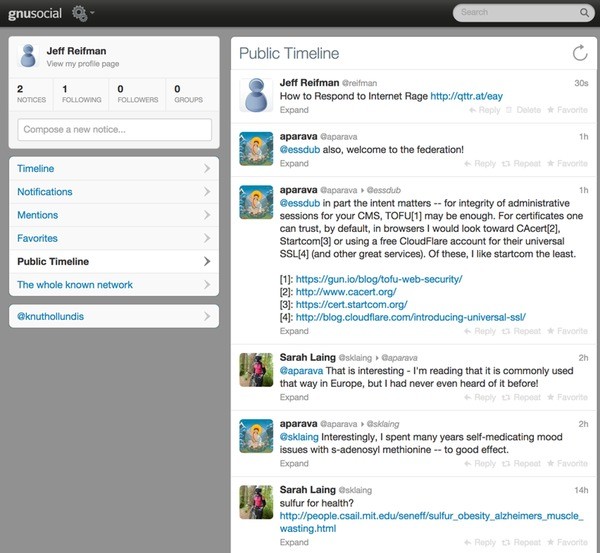Screen dimensions: 600x553
Task: Visit http://www.cacert.org/ link
Action: pos(346,292)
